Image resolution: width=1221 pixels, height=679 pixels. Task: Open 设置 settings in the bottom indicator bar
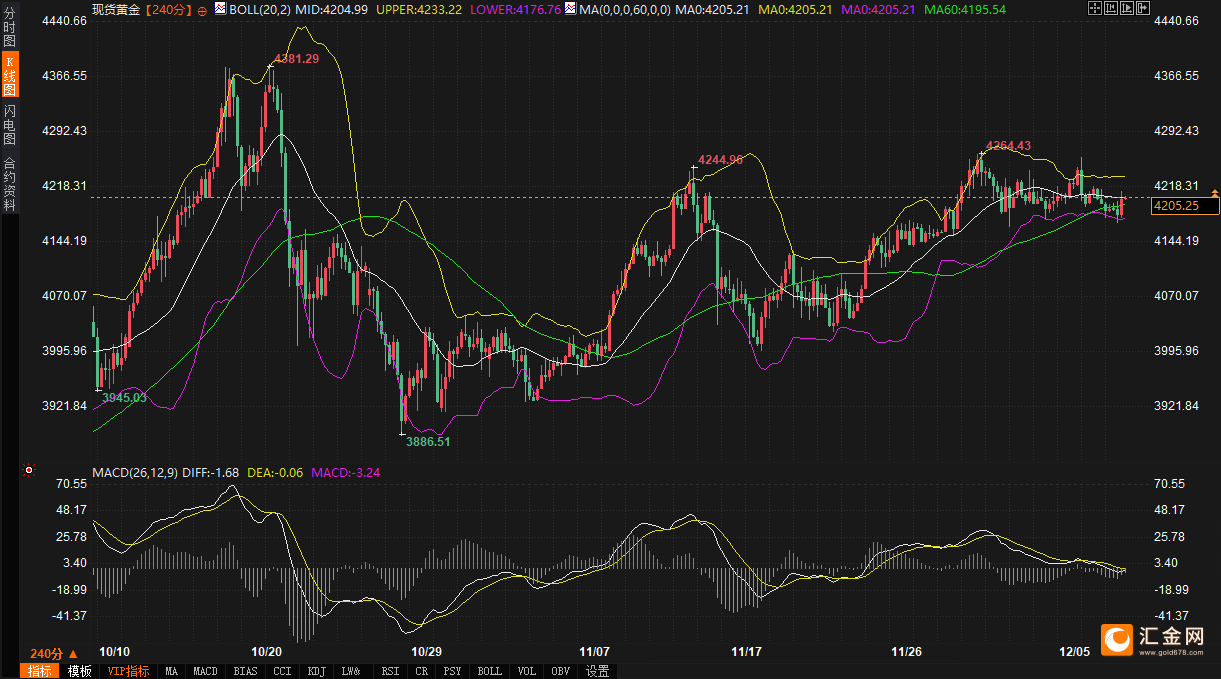tap(598, 671)
